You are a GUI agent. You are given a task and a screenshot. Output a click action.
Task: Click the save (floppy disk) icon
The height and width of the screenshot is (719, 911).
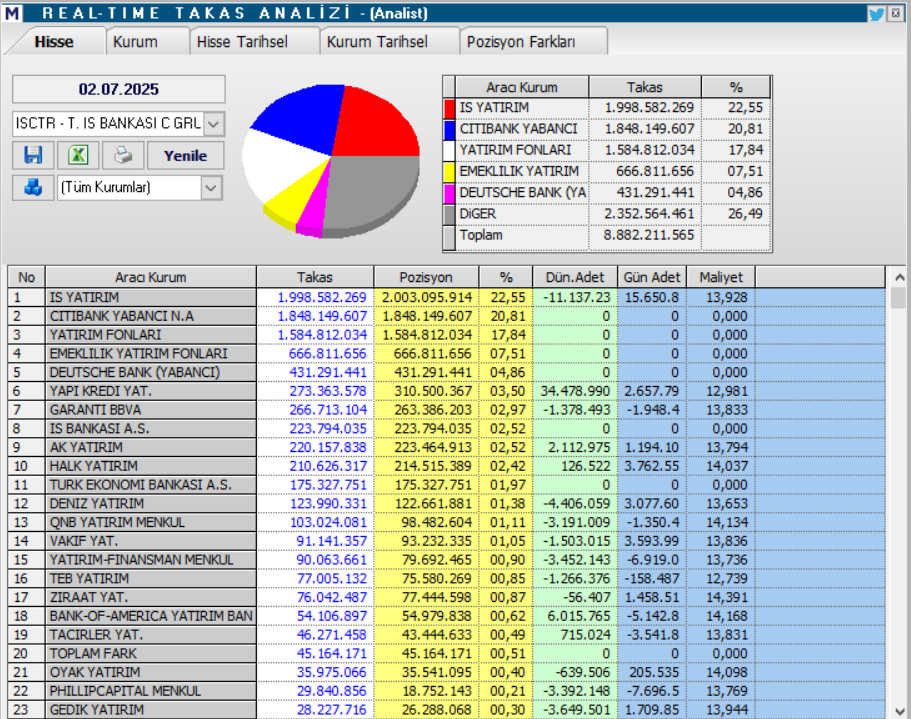tap(33, 155)
